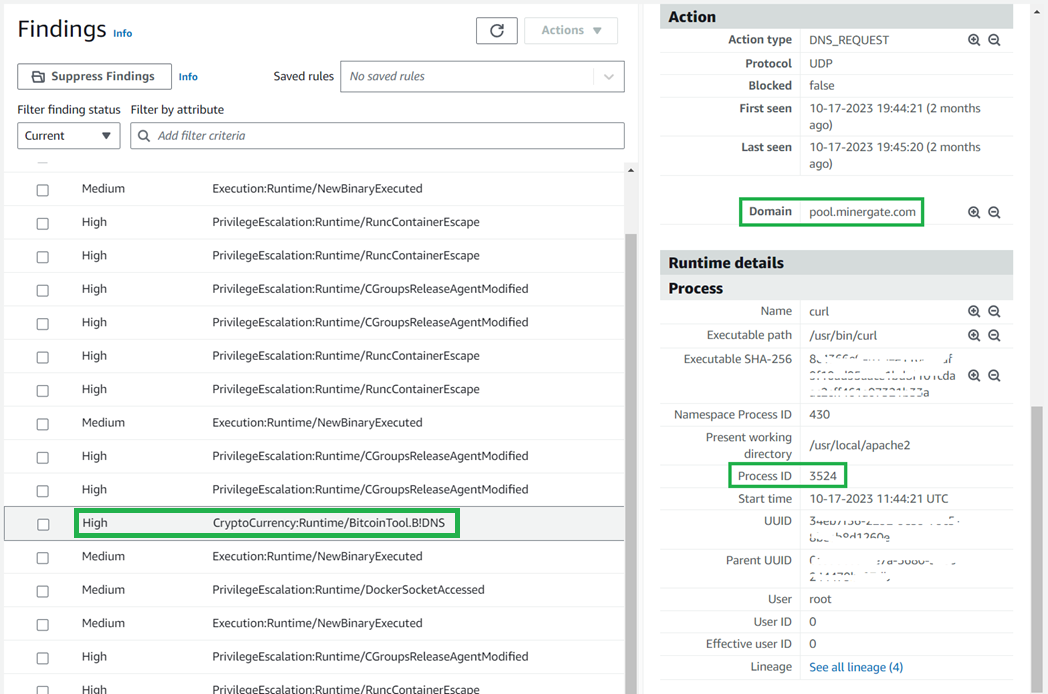Image resolution: width=1048 pixels, height=694 pixels.
Task: Open the Actions dropdown
Action: click(571, 30)
